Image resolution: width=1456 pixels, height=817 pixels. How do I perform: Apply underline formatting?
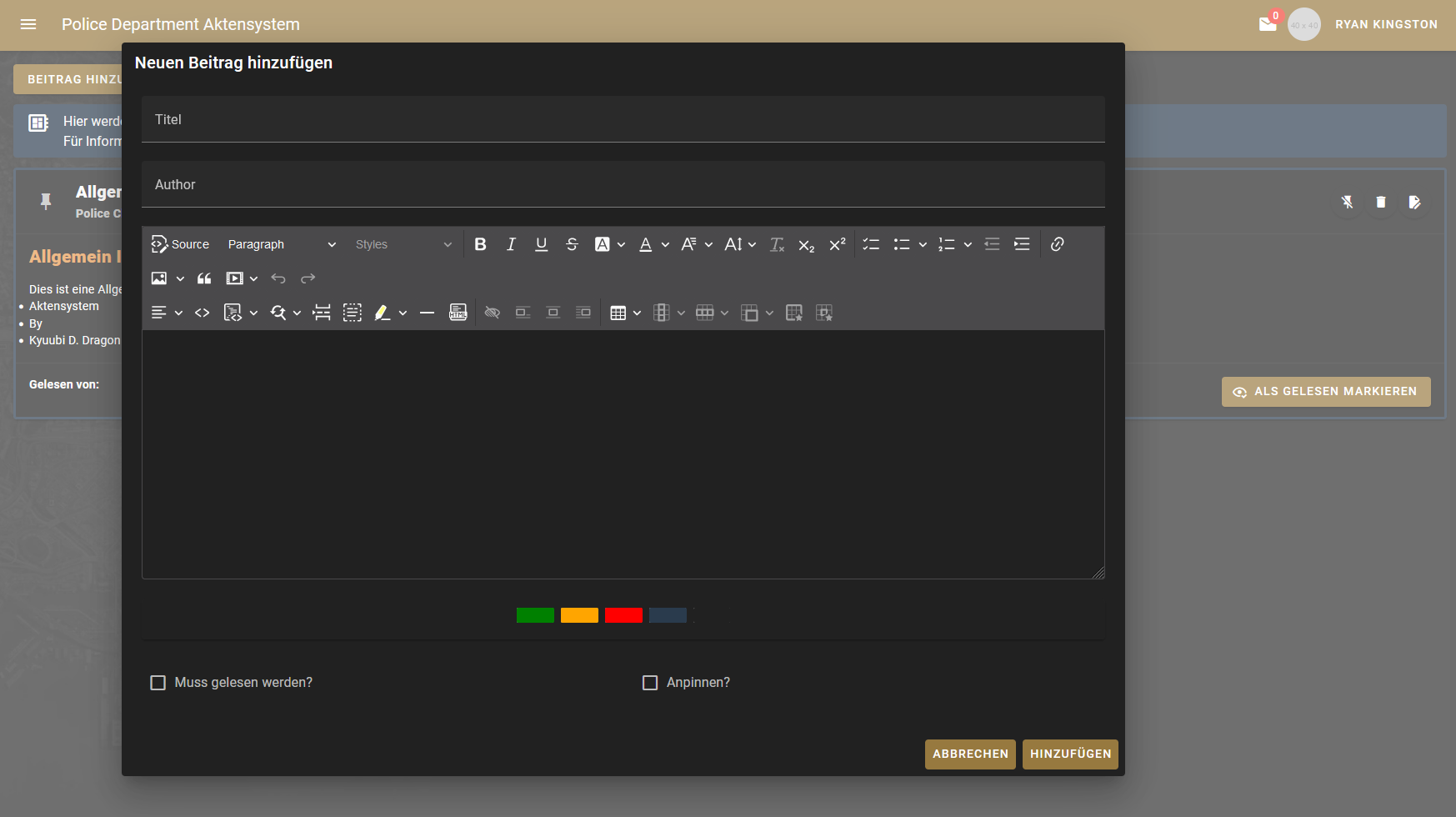click(x=542, y=244)
